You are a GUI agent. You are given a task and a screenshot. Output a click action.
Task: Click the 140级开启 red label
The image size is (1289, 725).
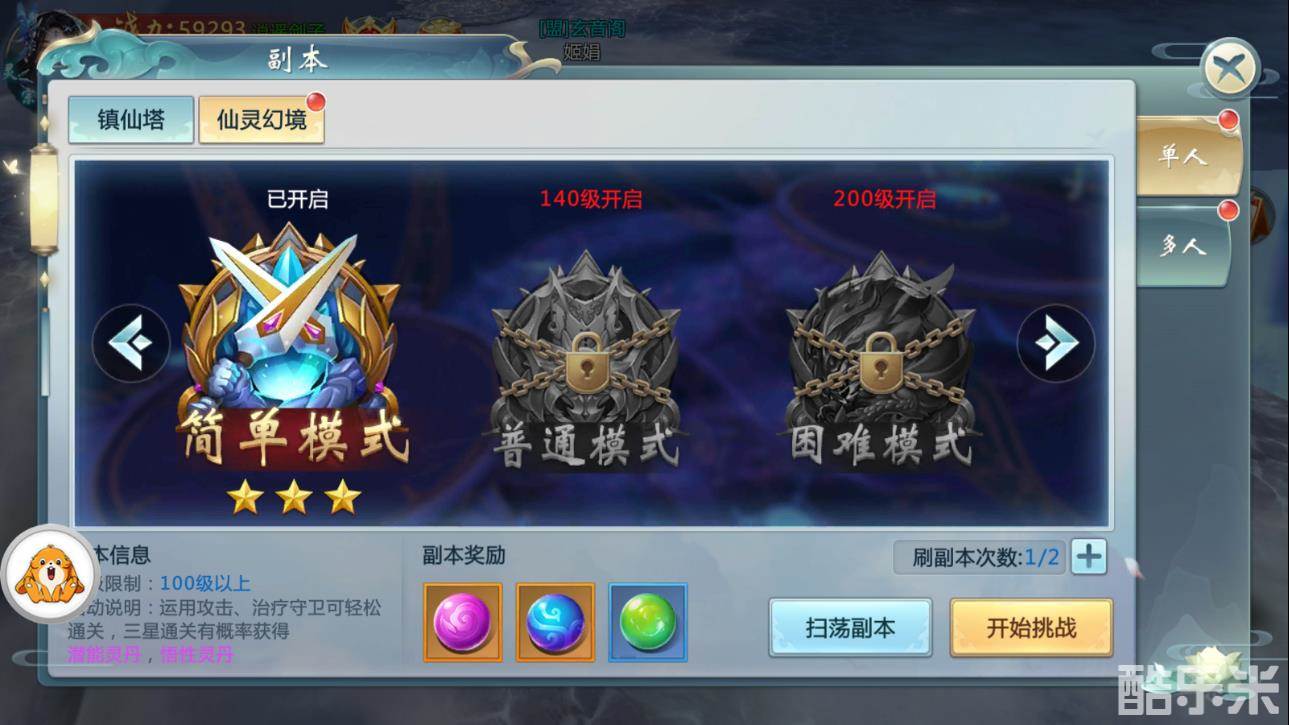[x=591, y=198]
